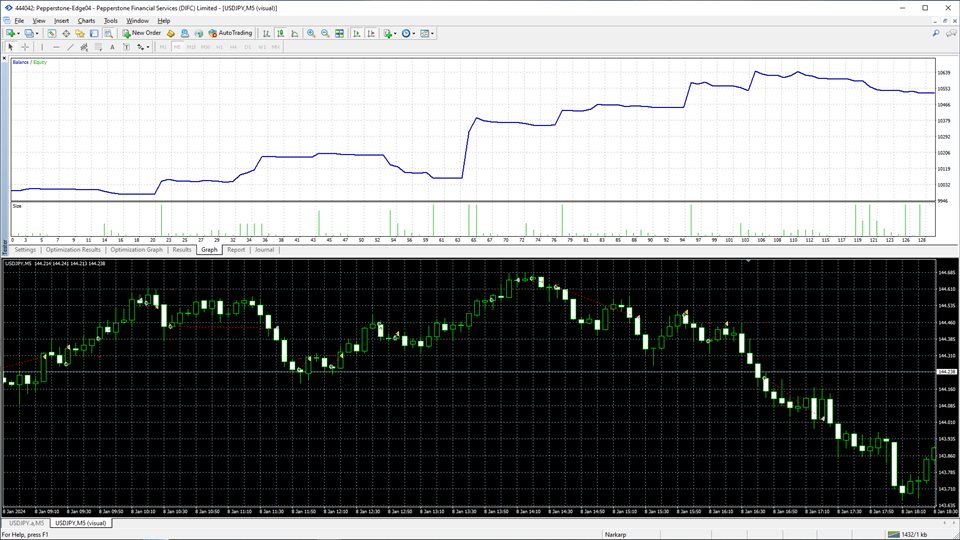
Task: Expand the New Chart dropdown arrow
Action: (18, 34)
